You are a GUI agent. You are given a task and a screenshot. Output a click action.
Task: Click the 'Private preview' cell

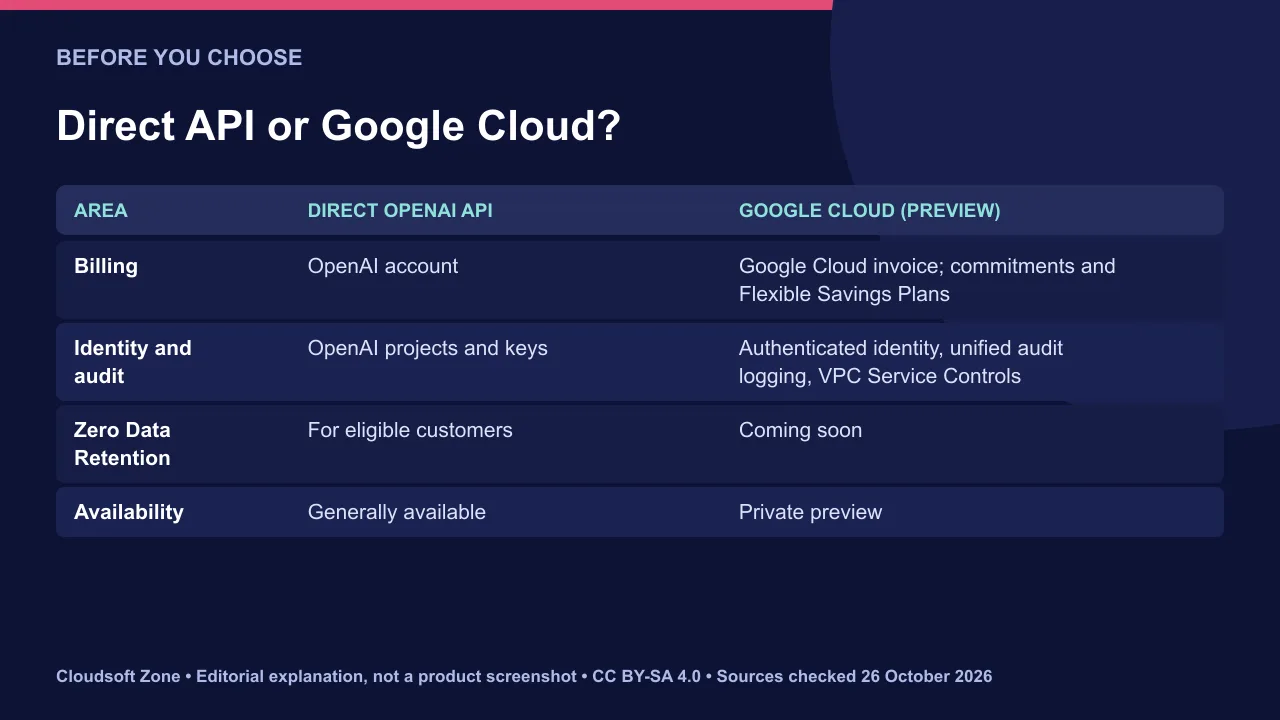pos(810,512)
